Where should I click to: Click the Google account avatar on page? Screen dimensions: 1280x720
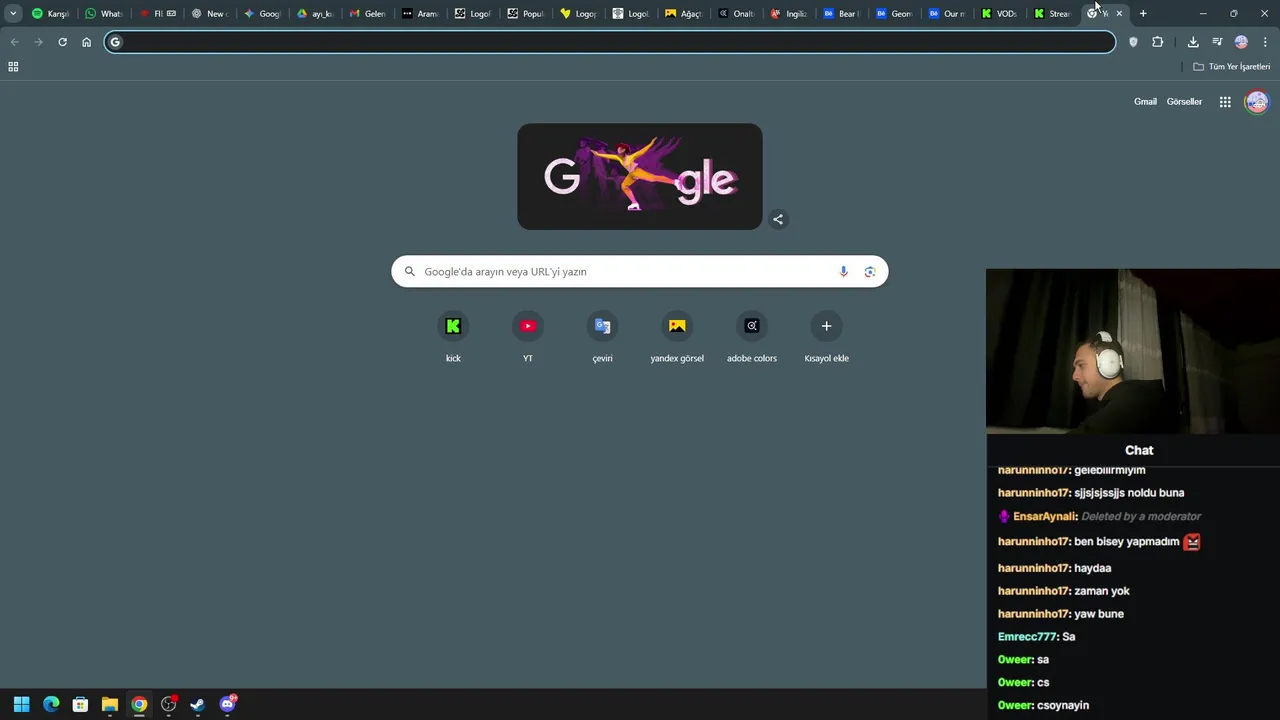pyautogui.click(x=1257, y=102)
